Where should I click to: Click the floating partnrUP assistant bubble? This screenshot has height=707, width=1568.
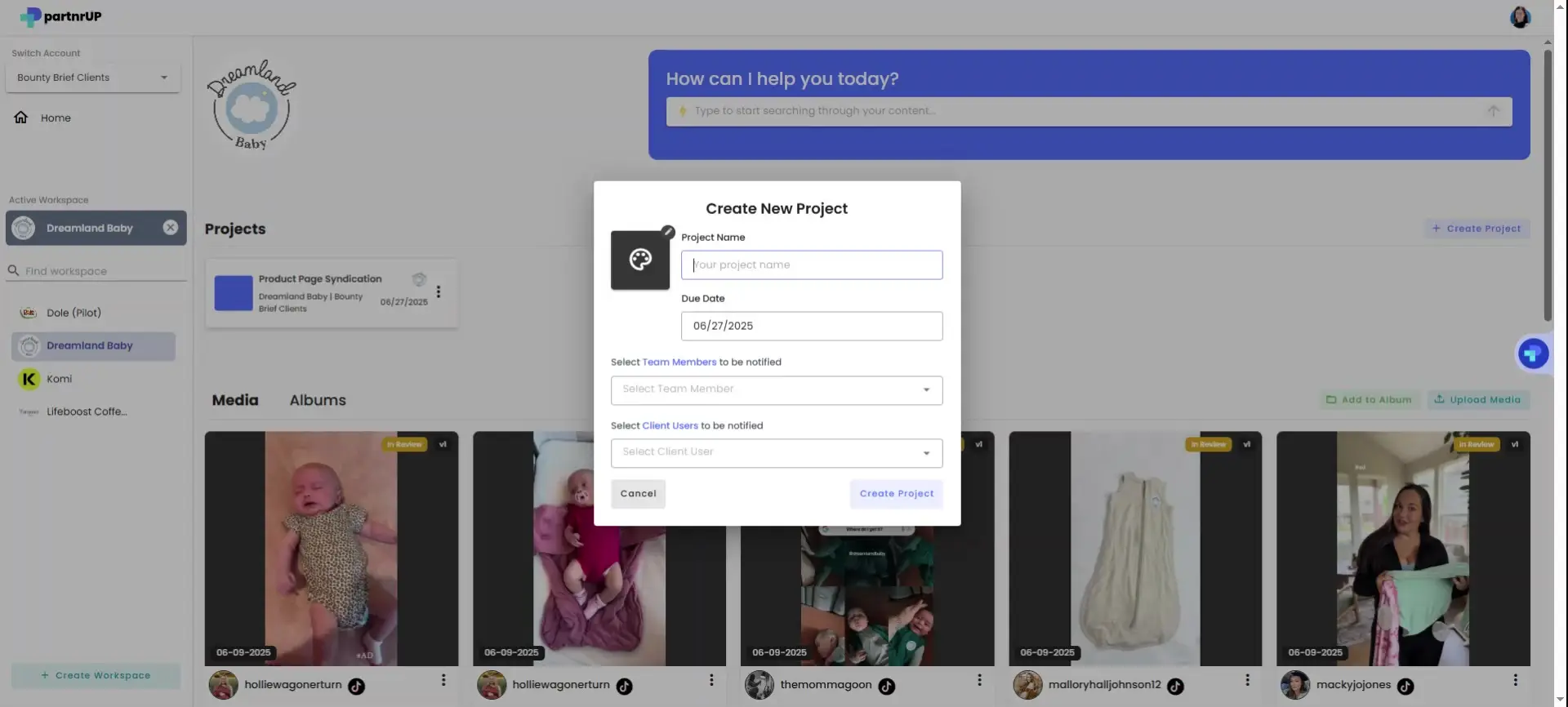click(x=1533, y=354)
